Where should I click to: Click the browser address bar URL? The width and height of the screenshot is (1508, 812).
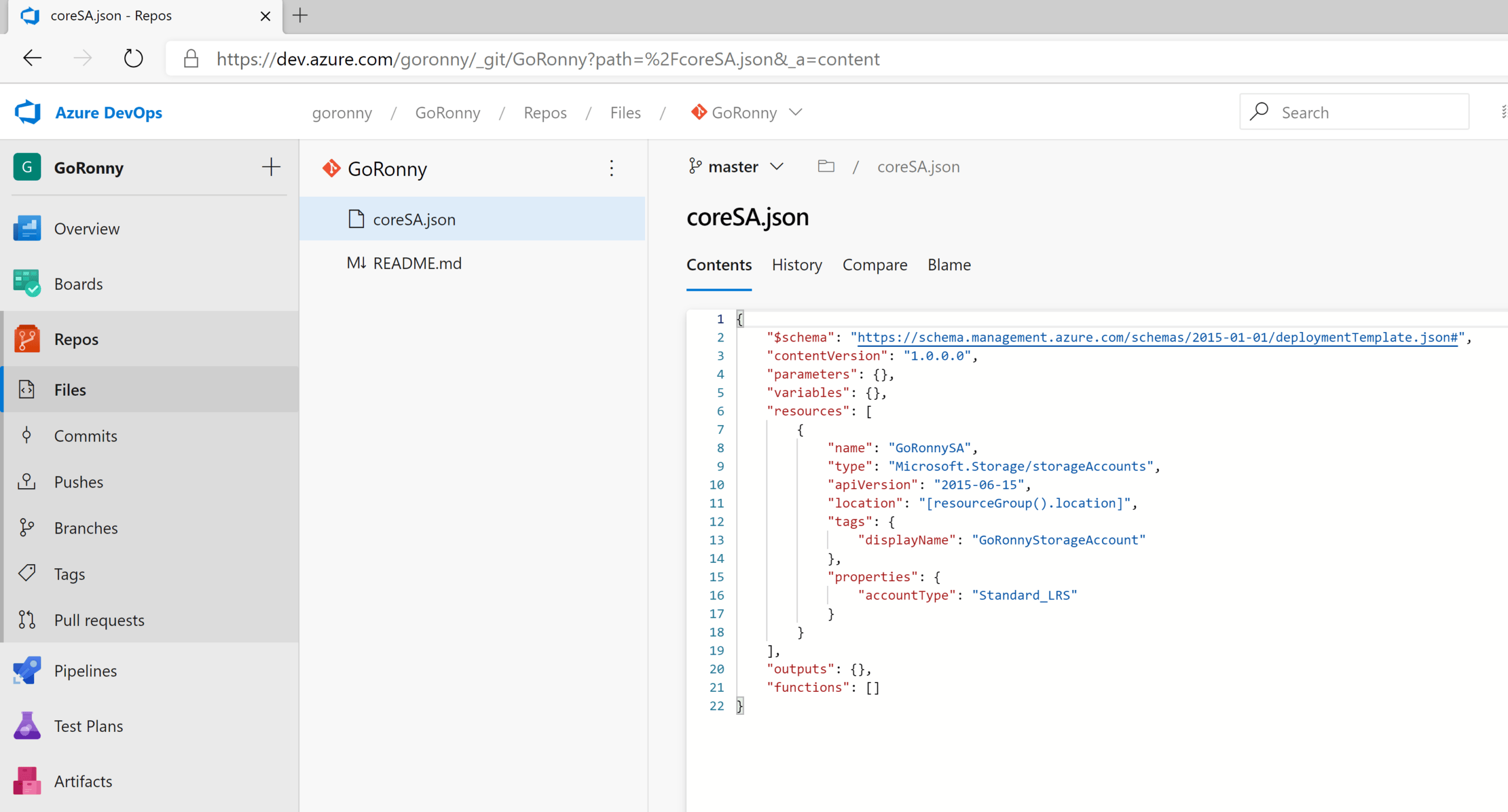548,59
